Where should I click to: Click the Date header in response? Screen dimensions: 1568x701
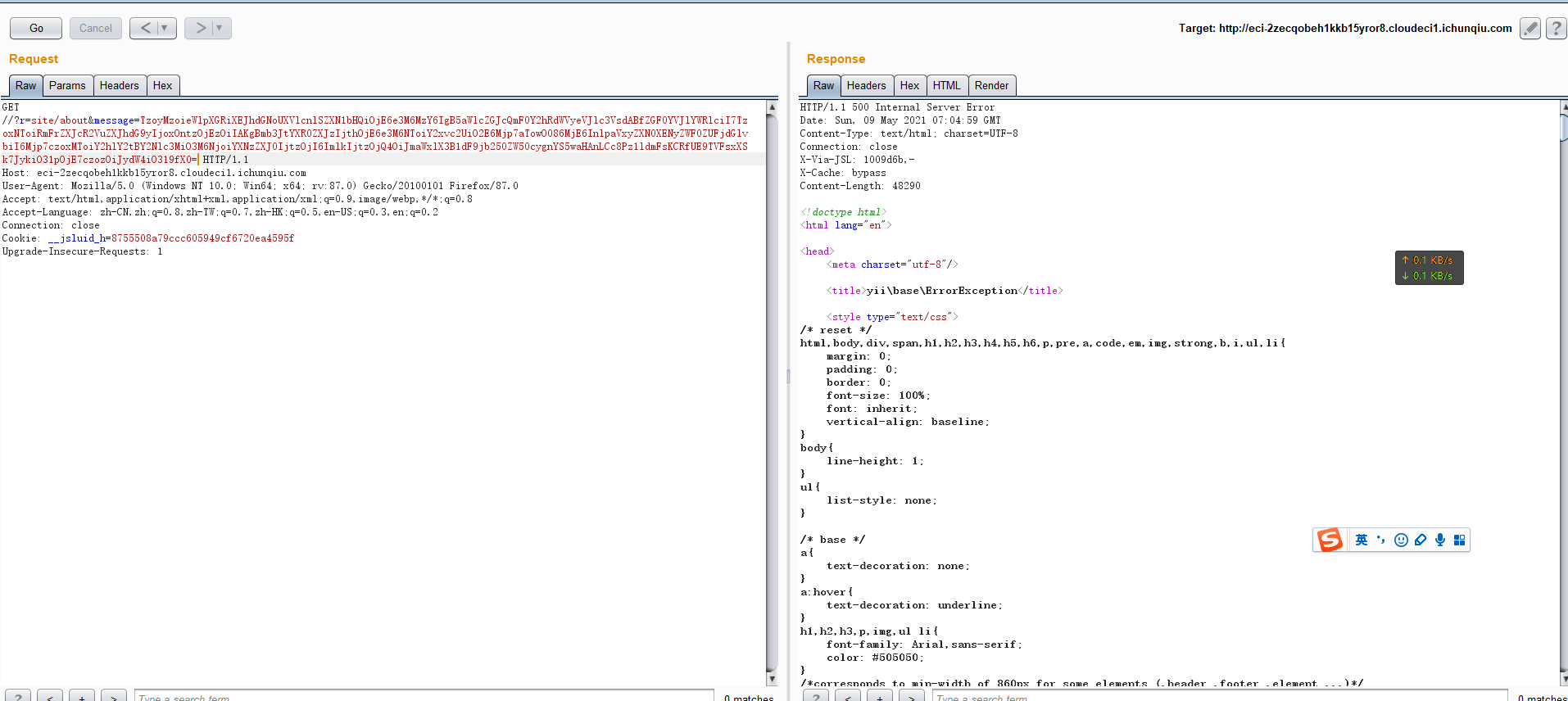(x=900, y=120)
